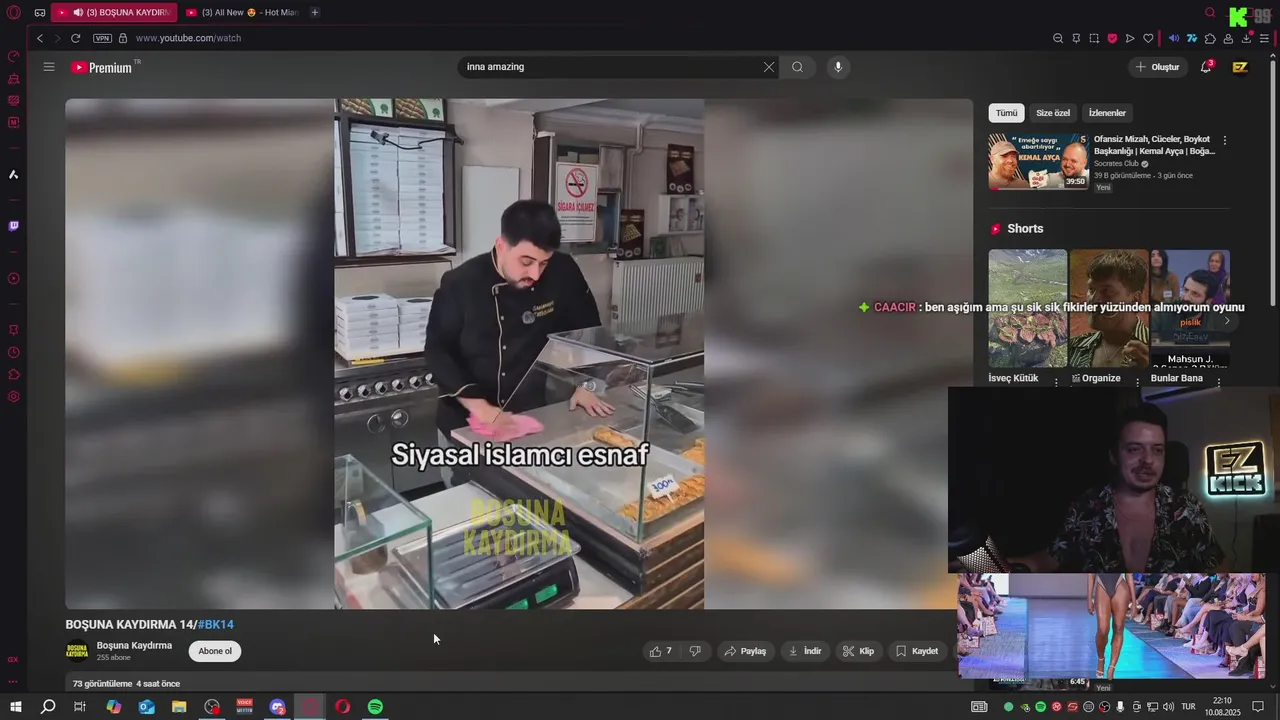Click the youtube.com address bar URL
Screen dimensions: 1280x720
coord(188,38)
